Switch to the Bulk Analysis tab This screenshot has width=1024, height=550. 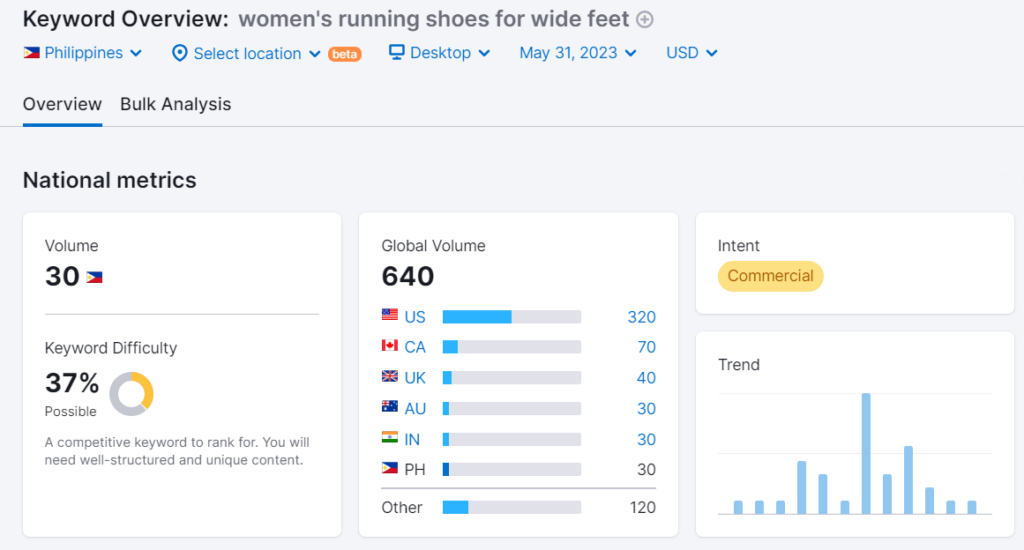click(175, 104)
